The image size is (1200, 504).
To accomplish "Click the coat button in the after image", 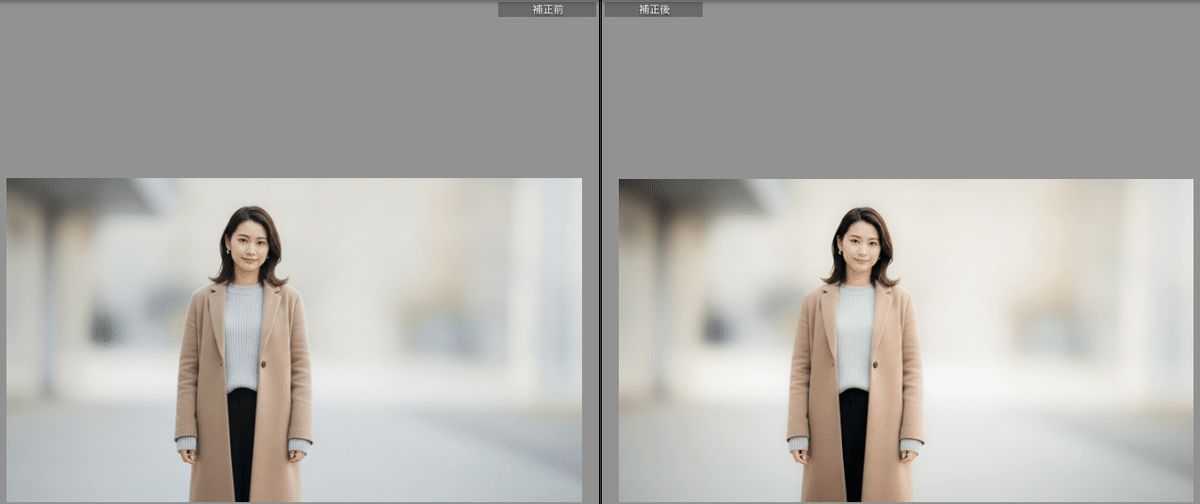I will [876, 366].
